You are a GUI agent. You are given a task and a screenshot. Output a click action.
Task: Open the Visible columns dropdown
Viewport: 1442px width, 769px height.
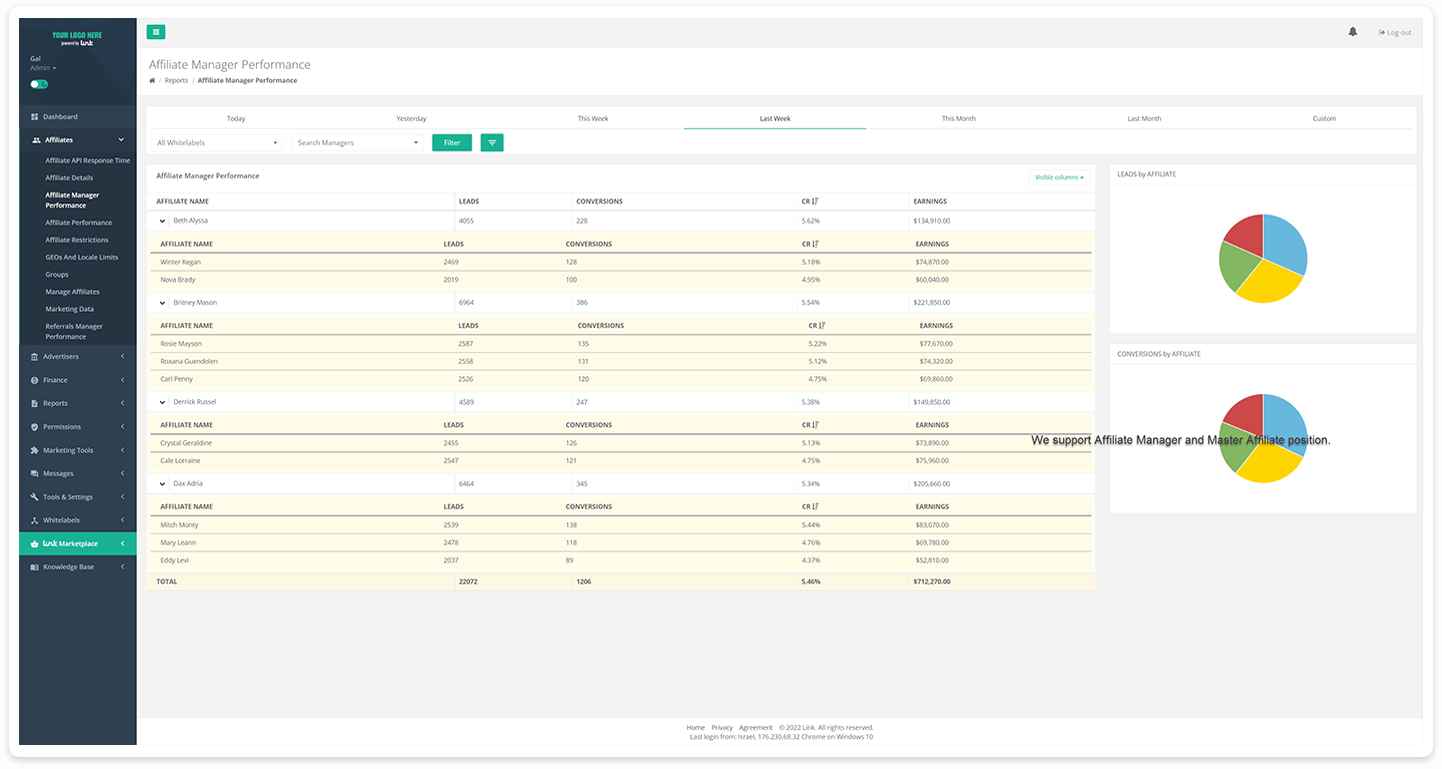click(x=1059, y=177)
